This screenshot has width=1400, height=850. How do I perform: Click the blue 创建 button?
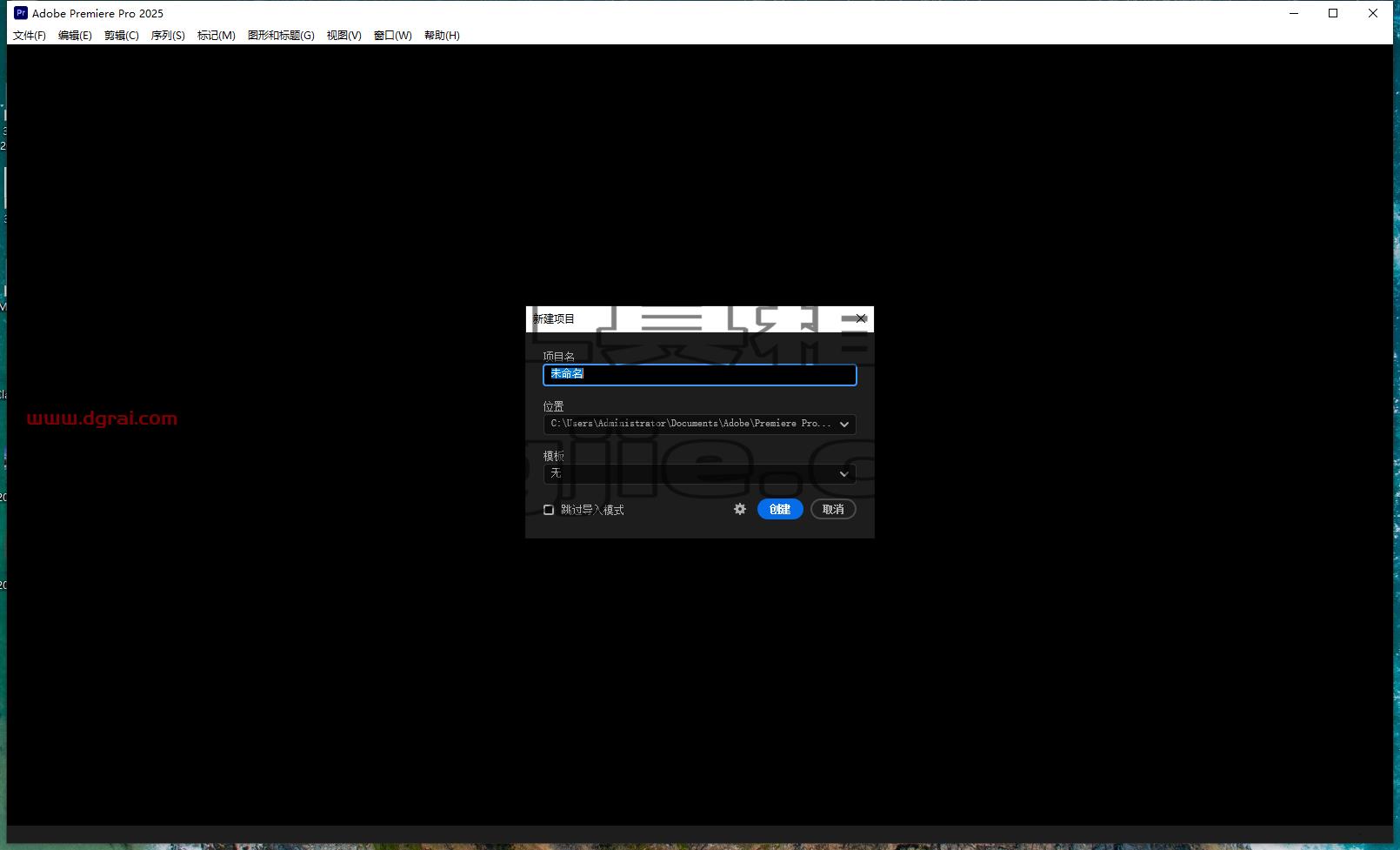click(x=780, y=509)
